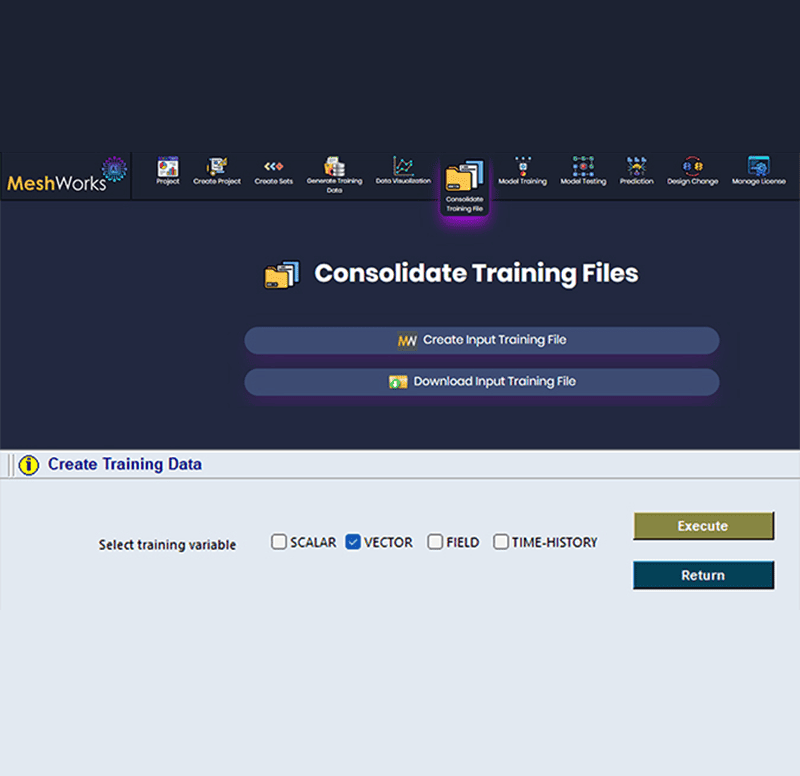Uncheck the VECTOR variable
Screen dimensions: 800x776
click(x=353, y=542)
